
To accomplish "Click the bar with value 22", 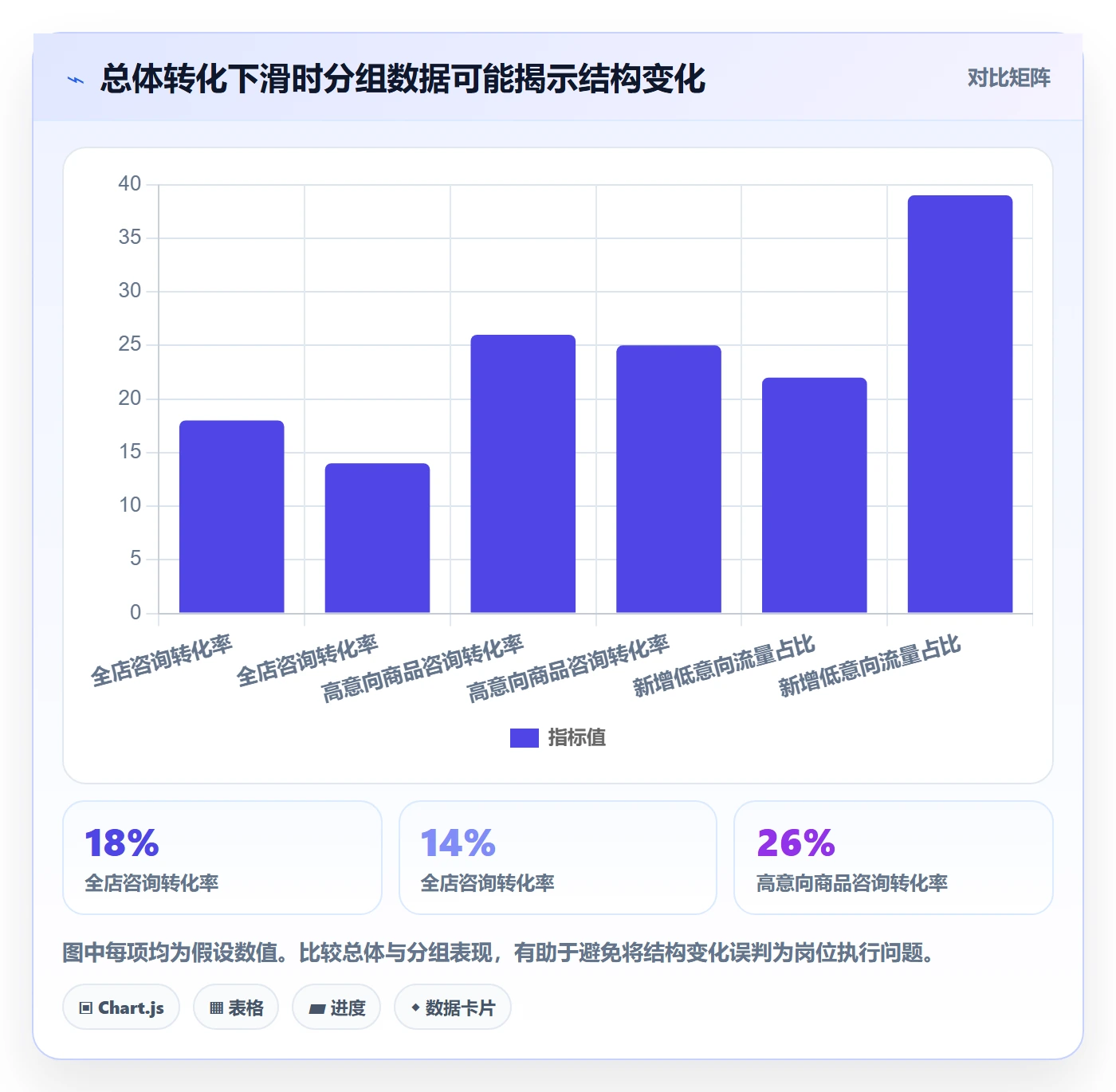I will (815, 495).
